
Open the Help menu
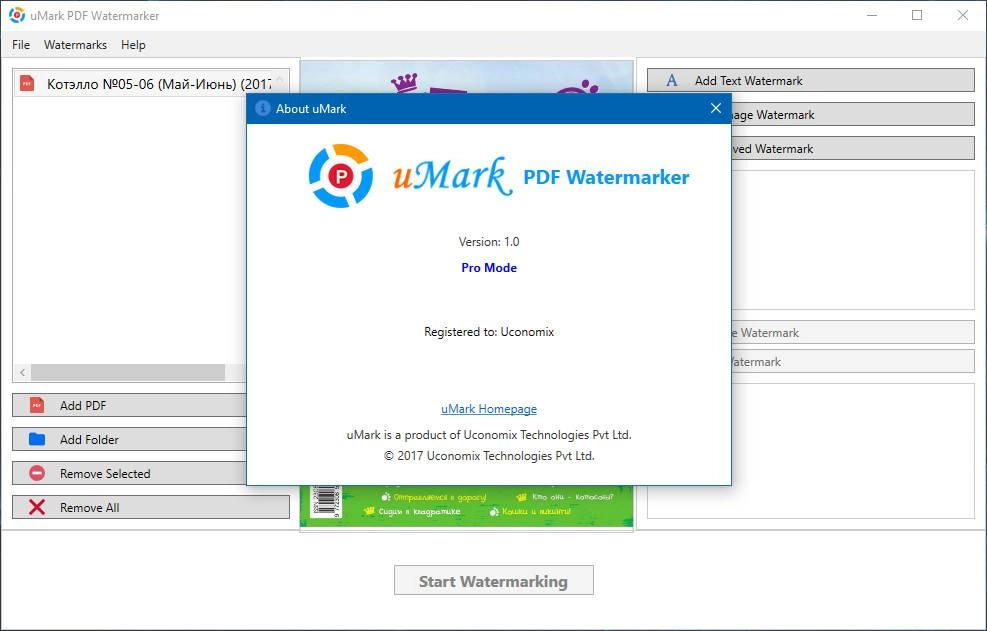133,45
